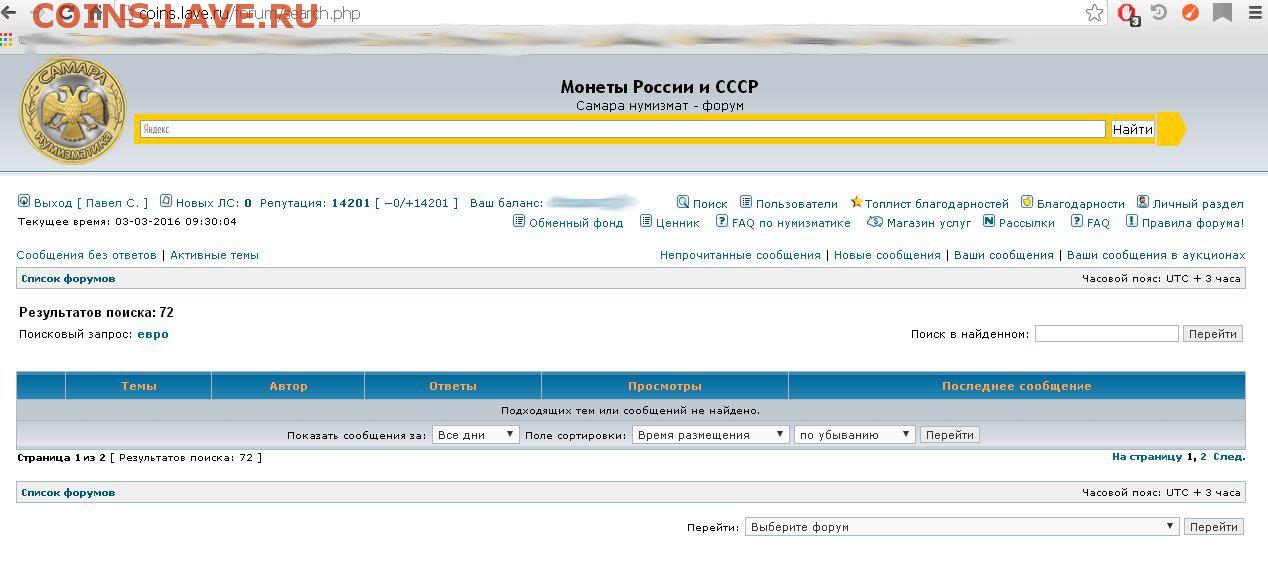Image resolution: width=1268 pixels, height=576 pixels.
Task: Click the search query link евро
Action: tap(153, 334)
